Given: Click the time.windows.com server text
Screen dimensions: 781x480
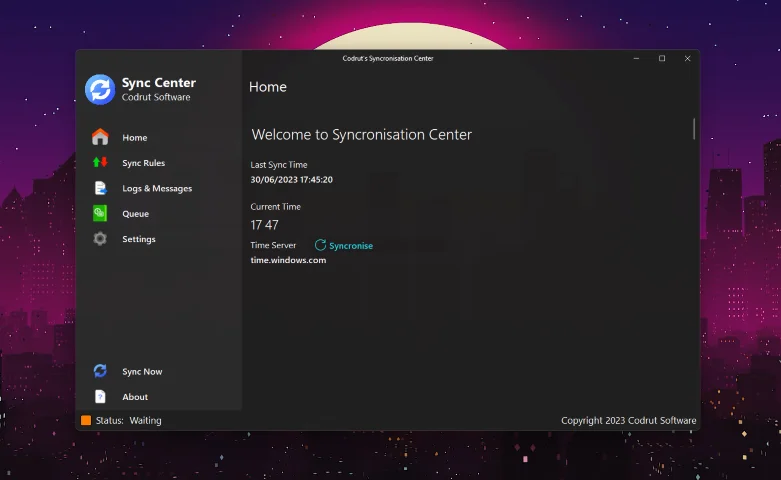Looking at the screenshot, I should coord(288,260).
